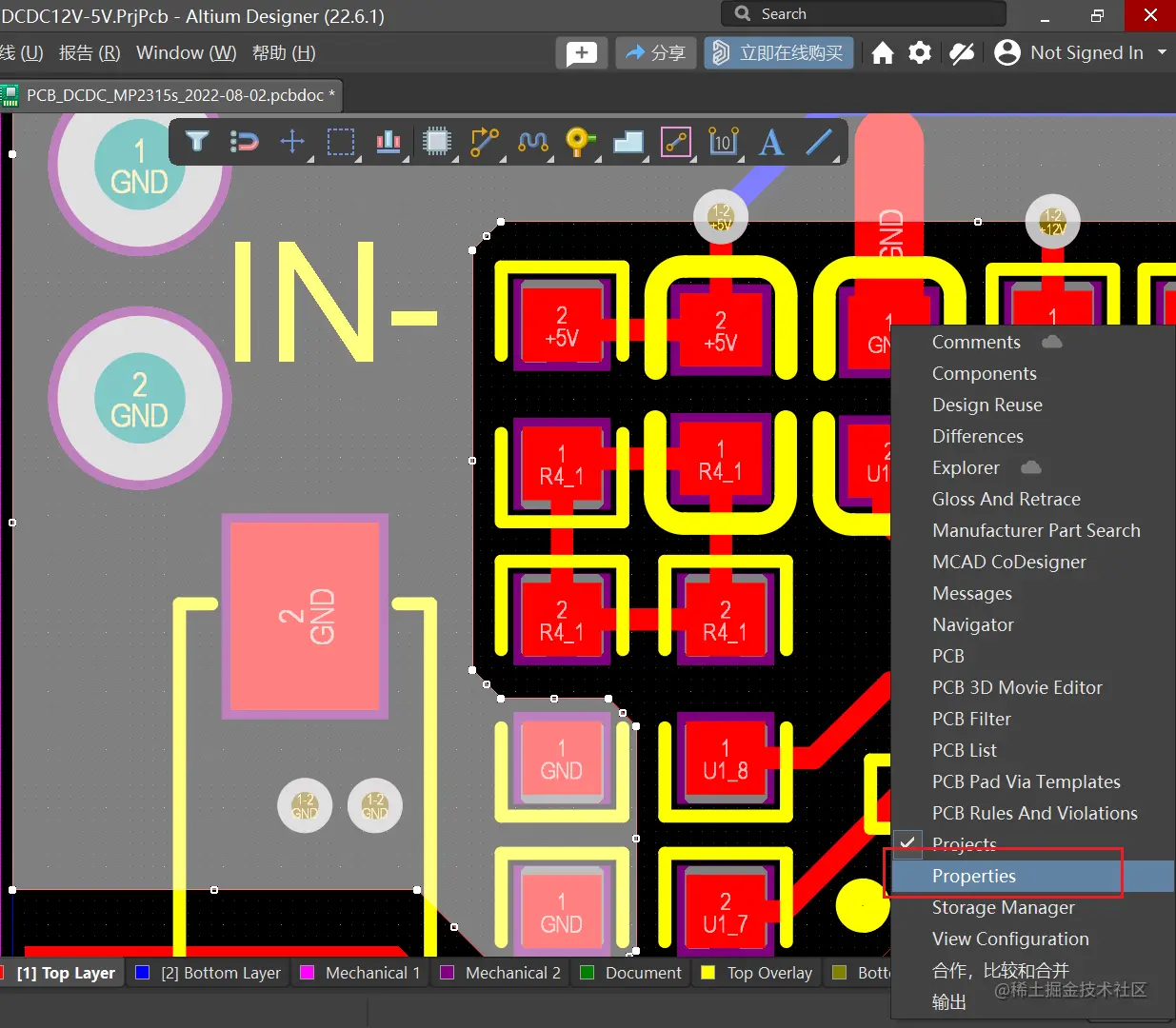Select the Move Objects crosshair tool

point(292,142)
